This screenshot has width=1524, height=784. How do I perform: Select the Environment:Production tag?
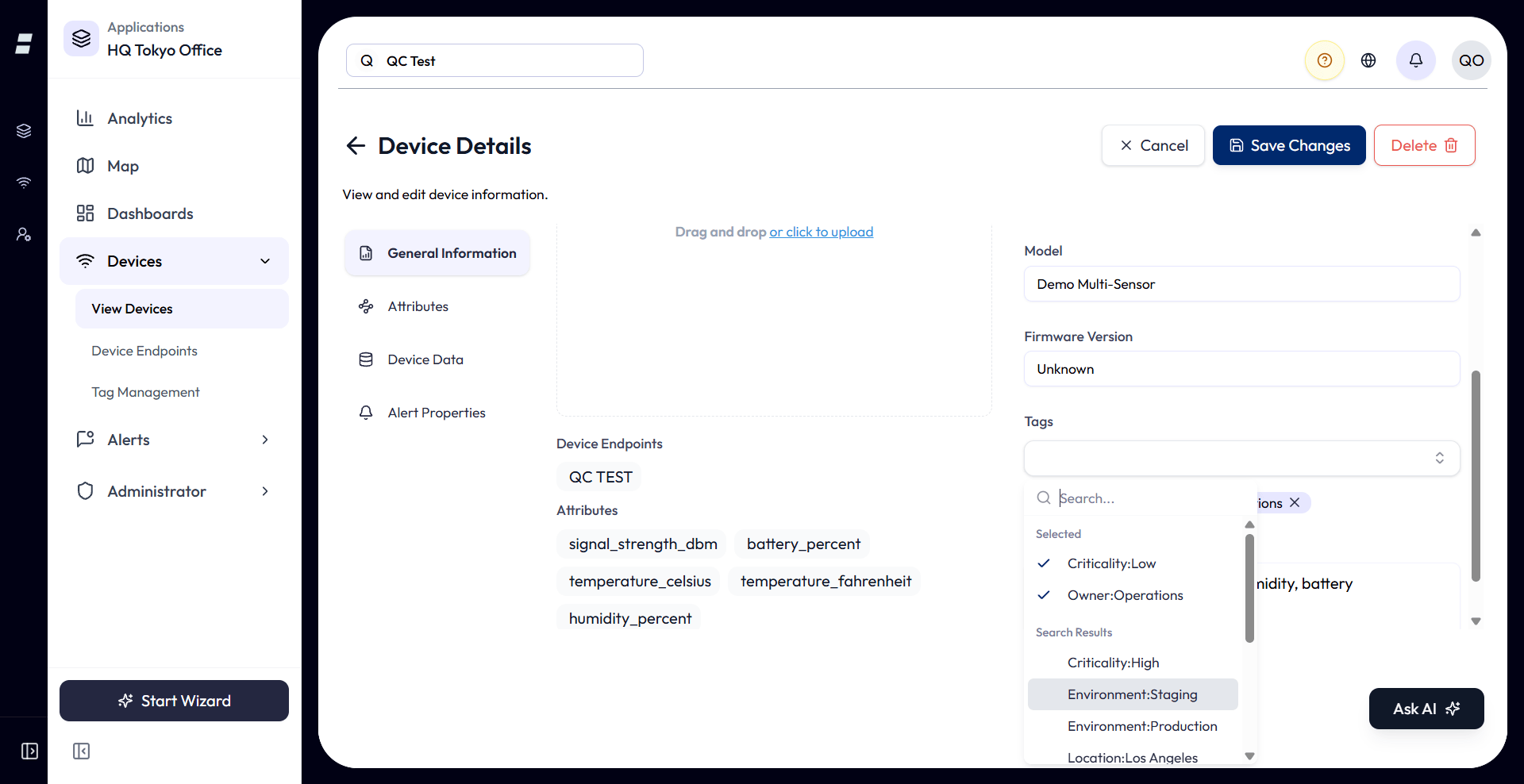coord(1133,726)
